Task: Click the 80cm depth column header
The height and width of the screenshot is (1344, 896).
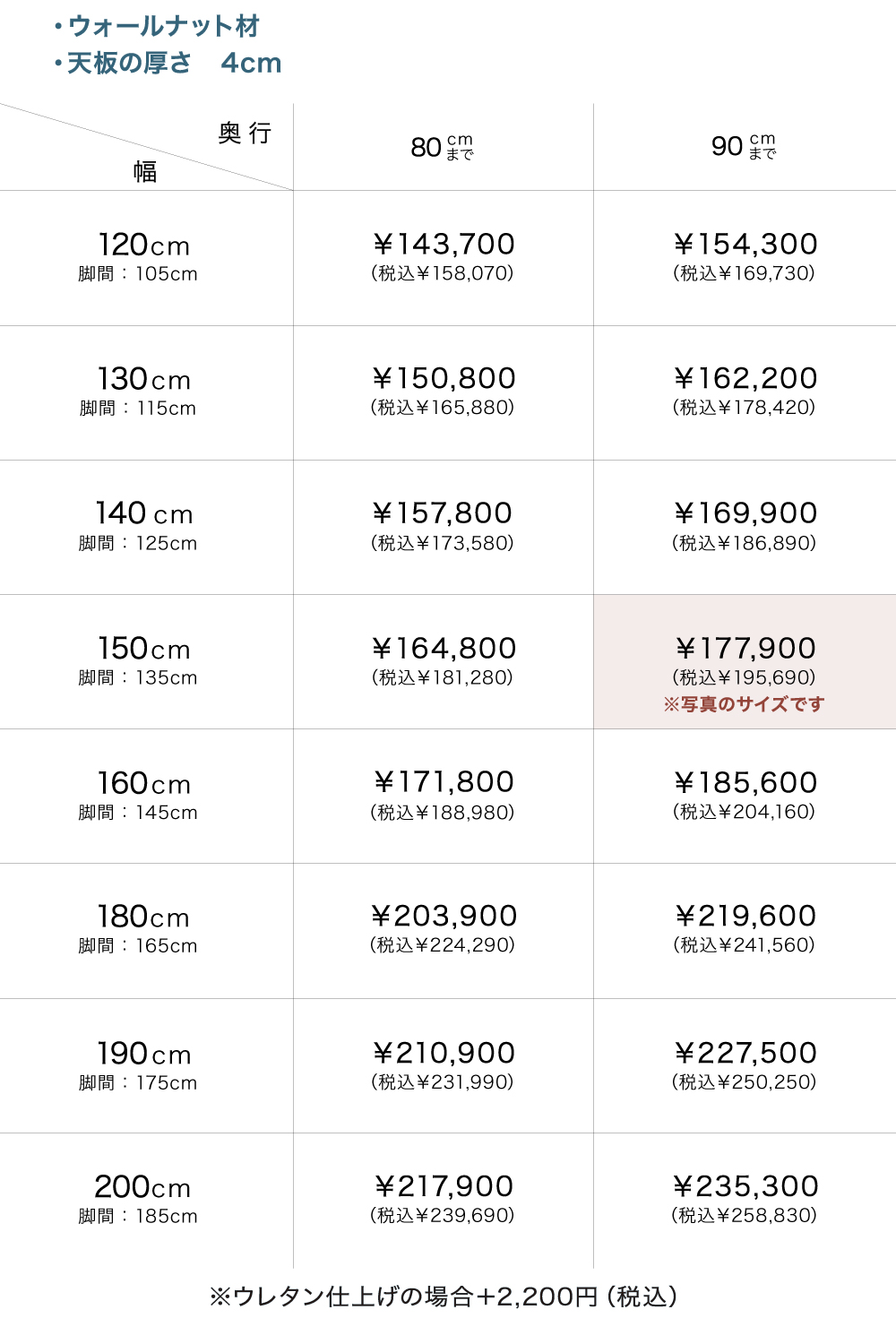Action: pyautogui.click(x=443, y=146)
